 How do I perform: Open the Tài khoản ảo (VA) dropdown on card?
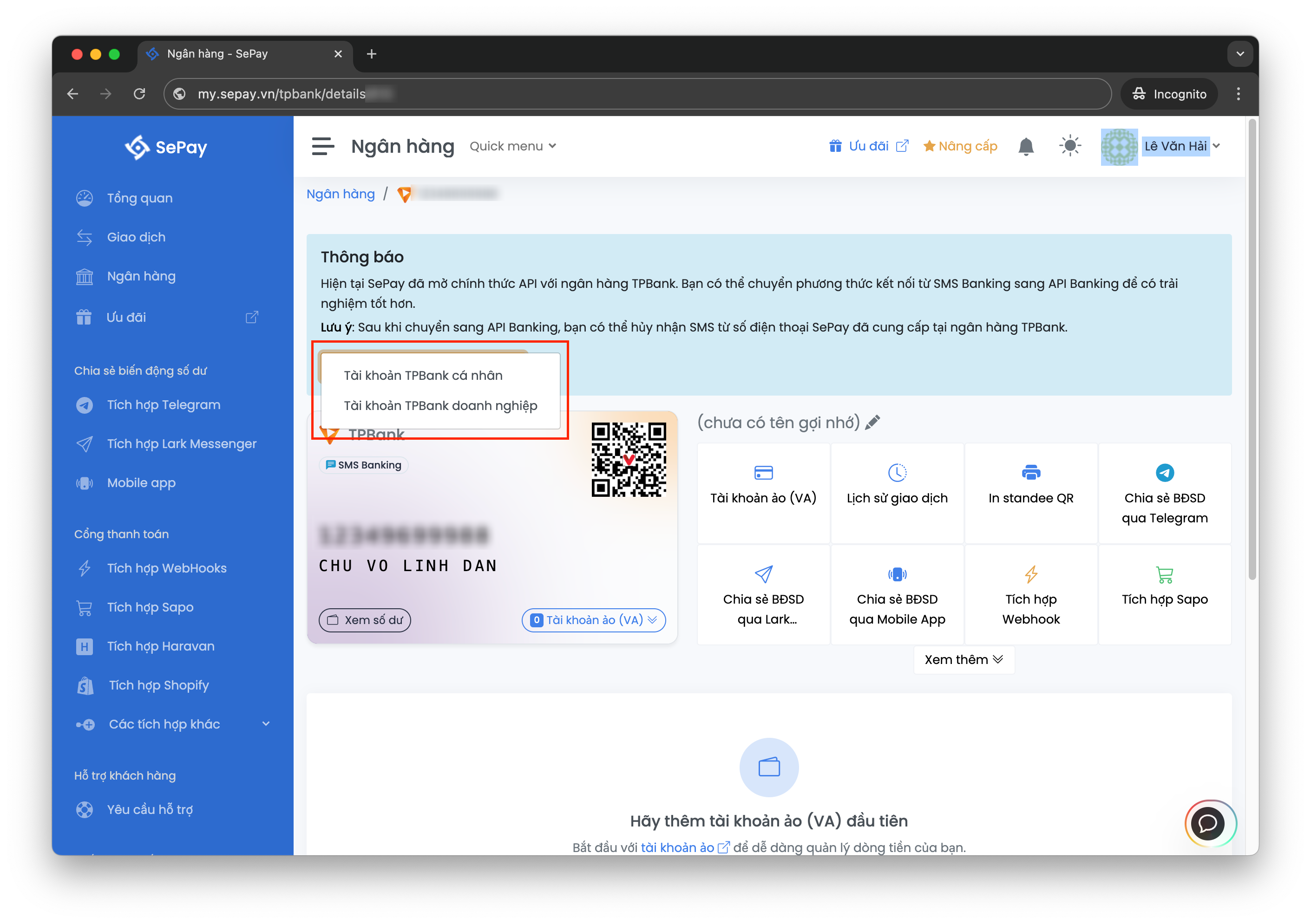(x=593, y=620)
